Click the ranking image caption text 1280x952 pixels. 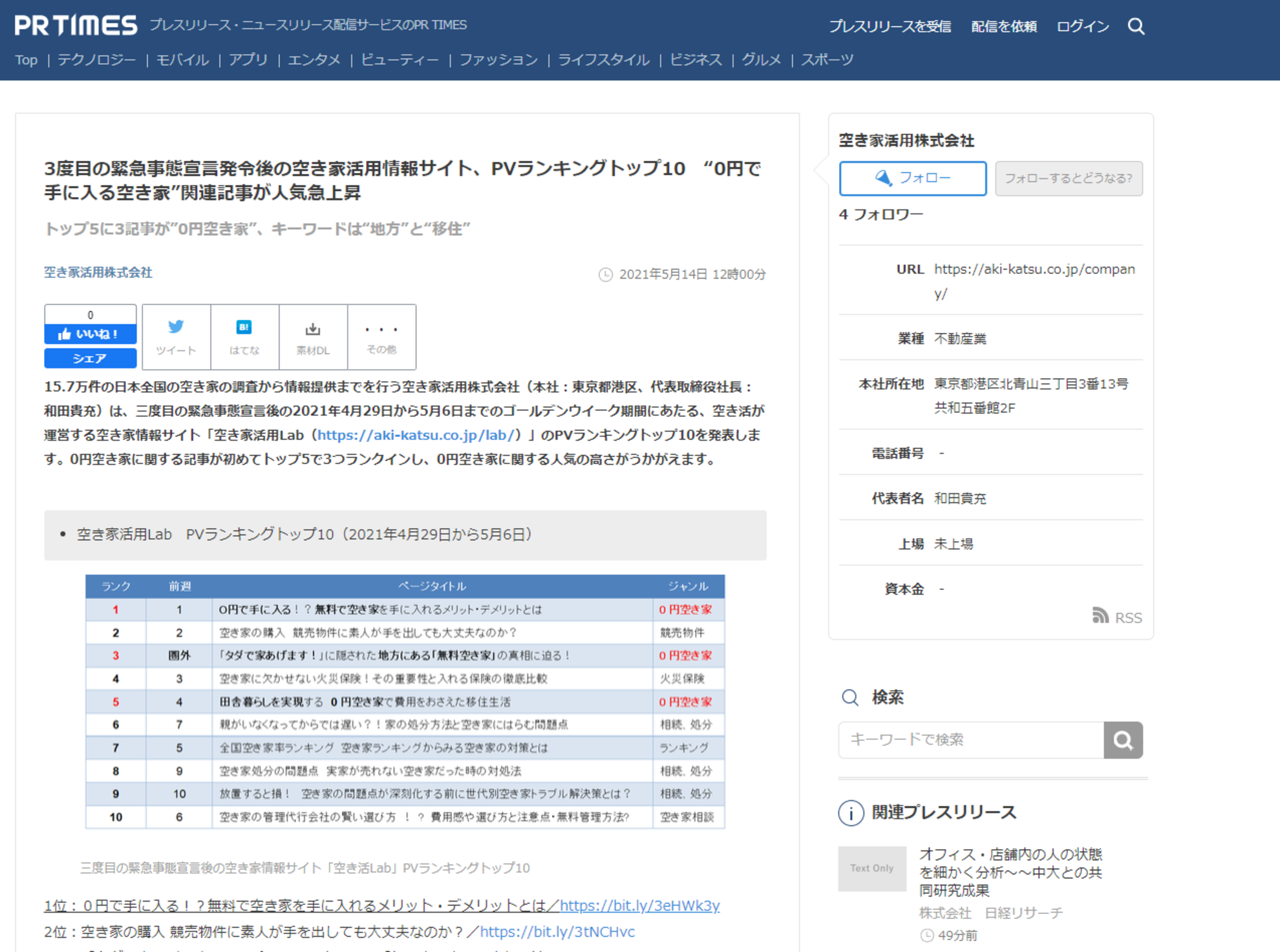click(304, 867)
